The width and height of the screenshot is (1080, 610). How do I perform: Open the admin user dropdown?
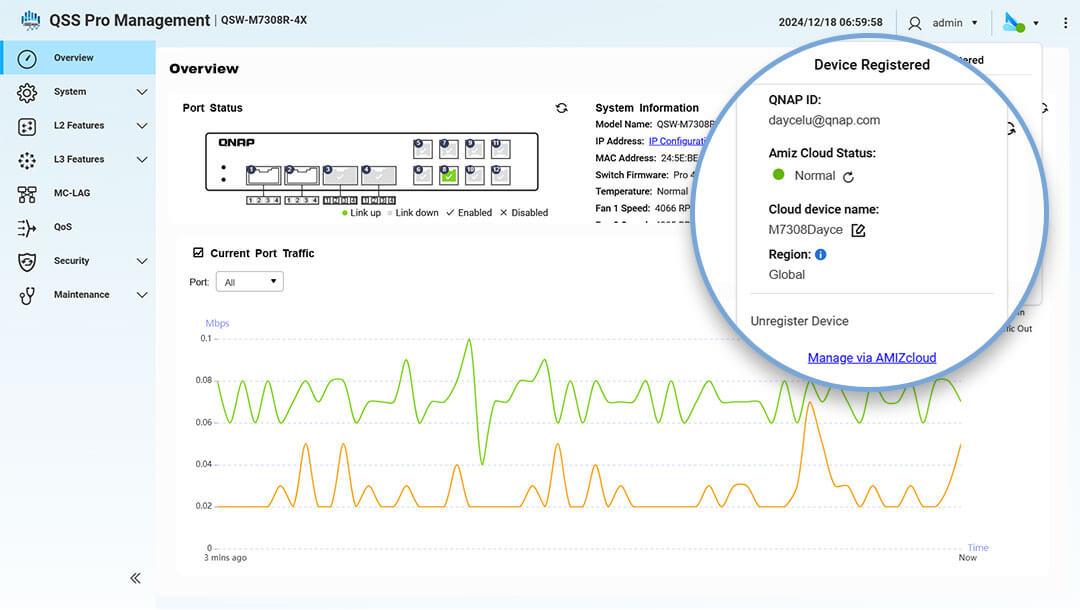pyautogui.click(x=944, y=22)
